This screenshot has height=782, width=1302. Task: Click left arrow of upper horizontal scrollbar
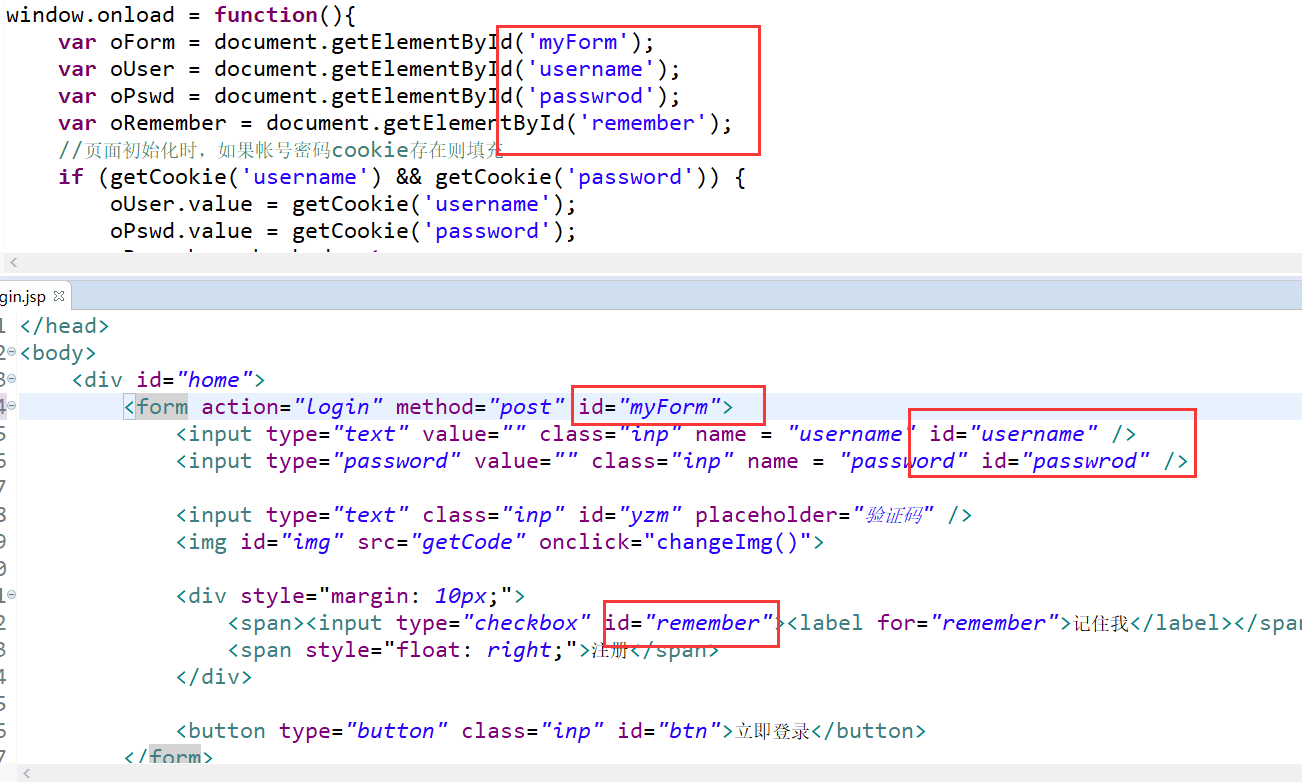(x=13, y=263)
